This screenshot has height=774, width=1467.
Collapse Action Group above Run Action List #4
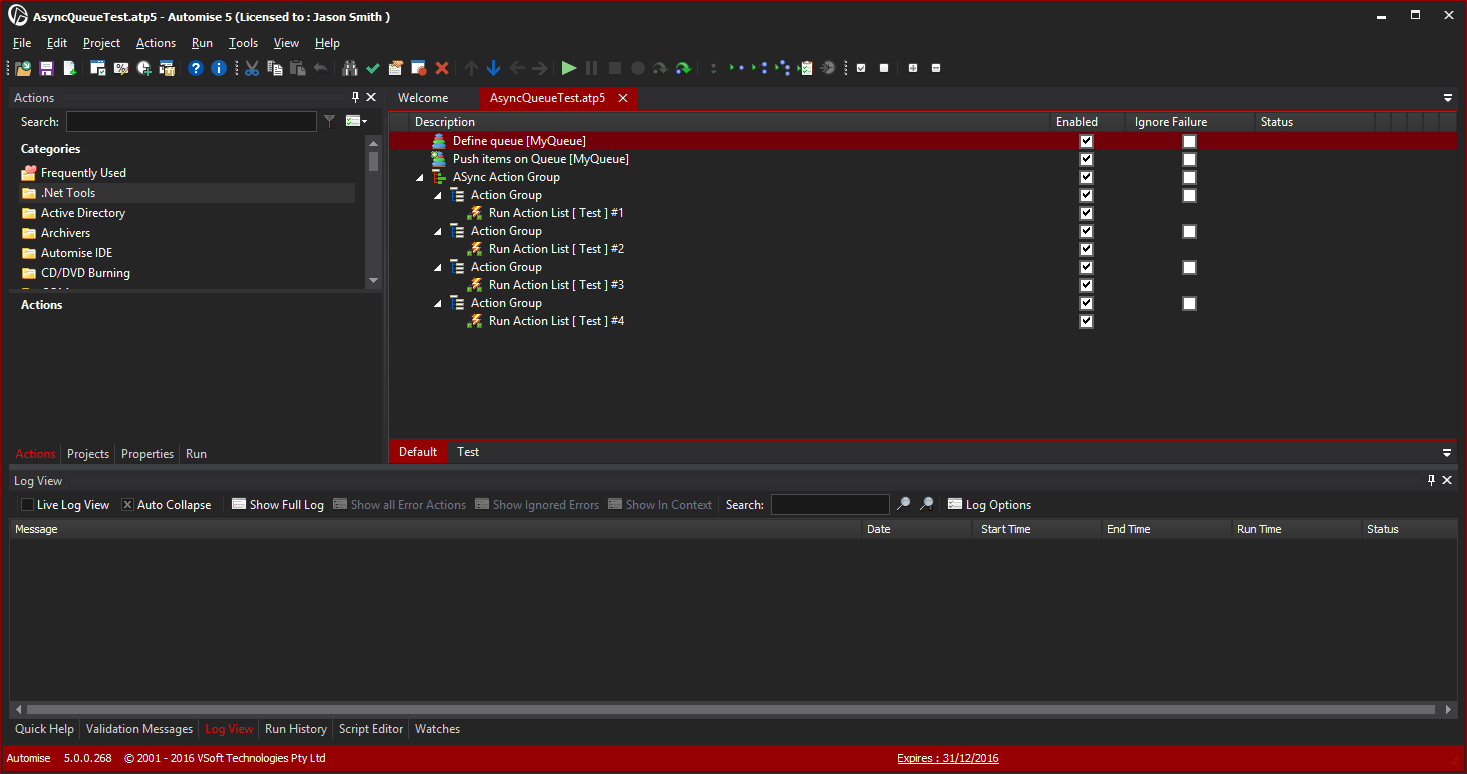tap(438, 304)
